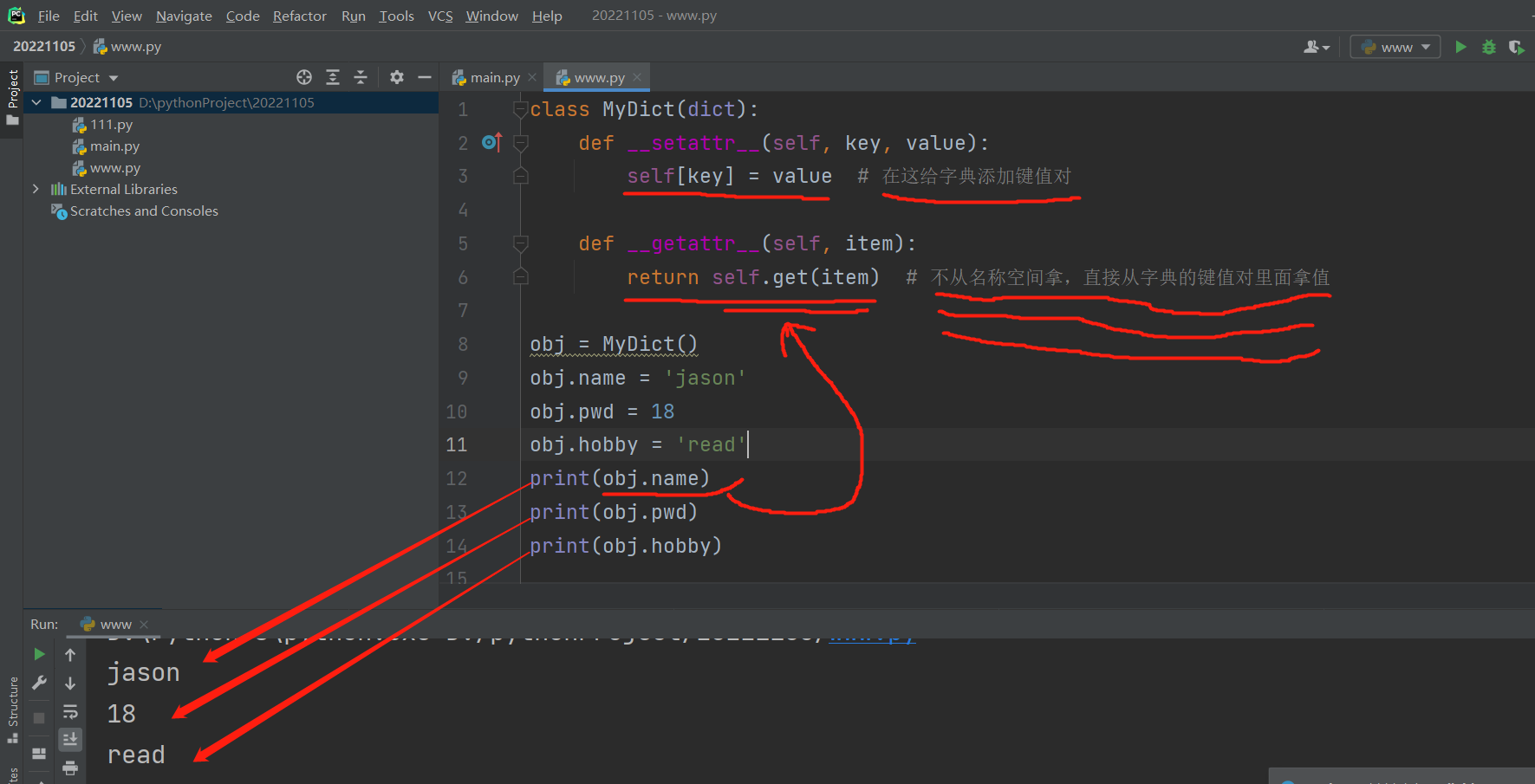
Task: Open the Structure tool window
Action: click(x=13, y=709)
